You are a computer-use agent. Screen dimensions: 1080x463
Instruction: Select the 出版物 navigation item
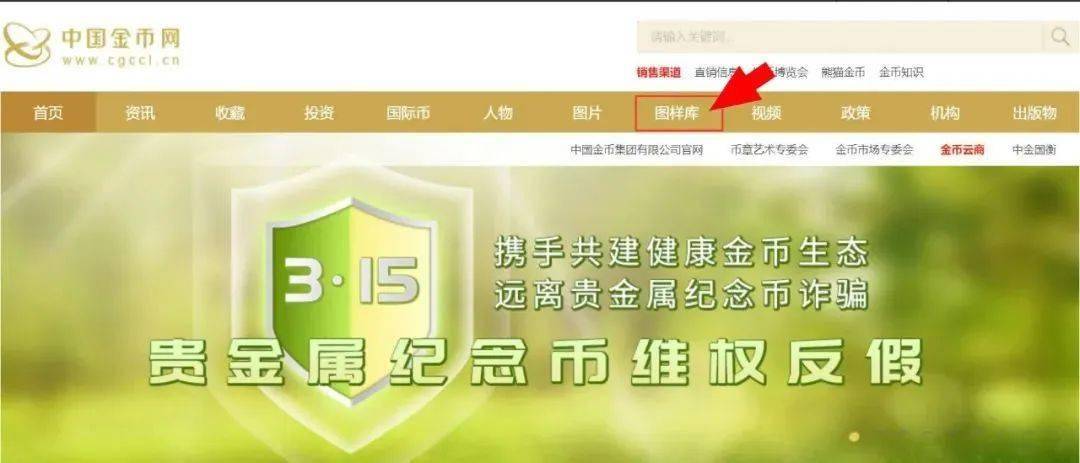point(1035,113)
